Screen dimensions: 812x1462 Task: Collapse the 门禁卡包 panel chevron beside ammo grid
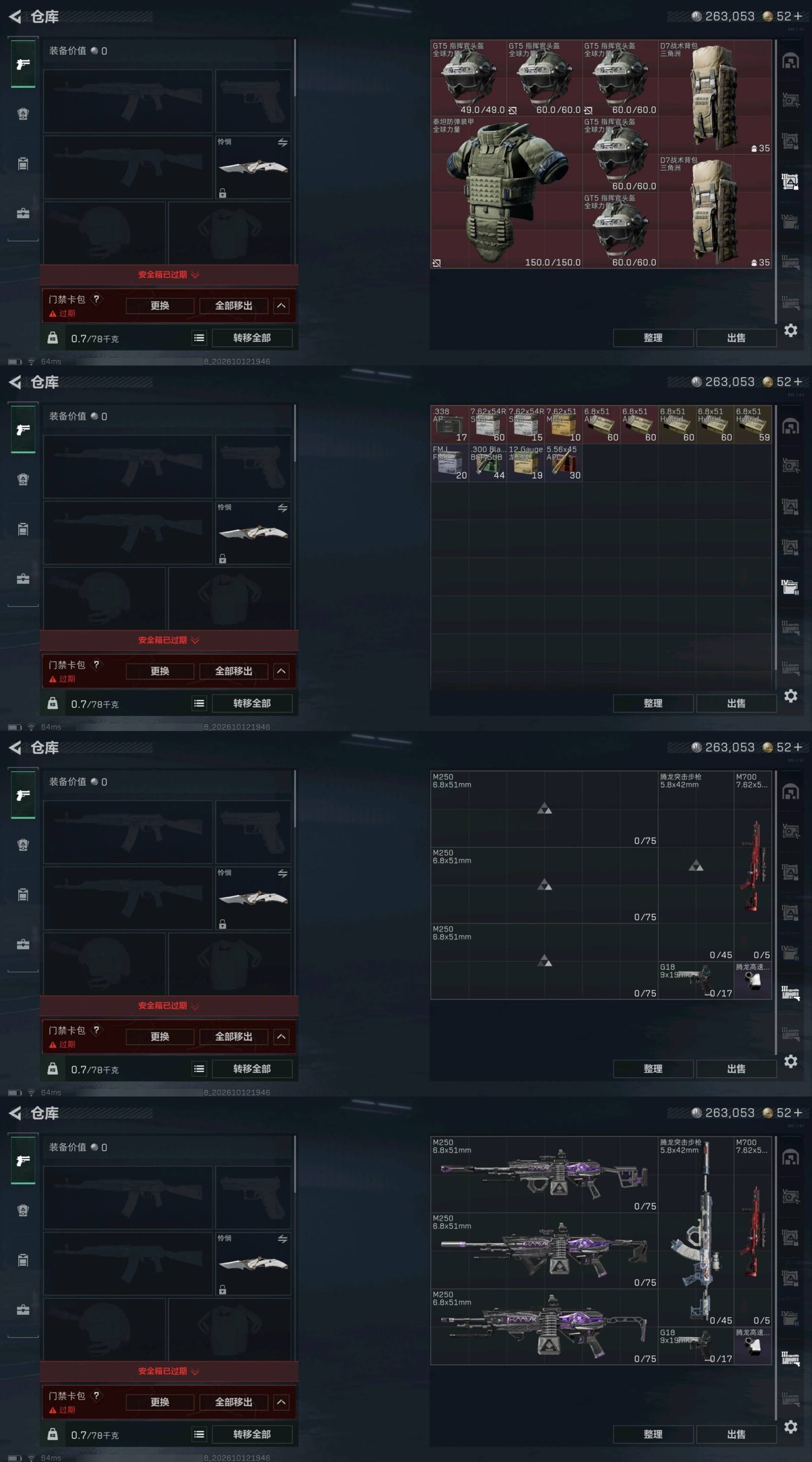282,671
